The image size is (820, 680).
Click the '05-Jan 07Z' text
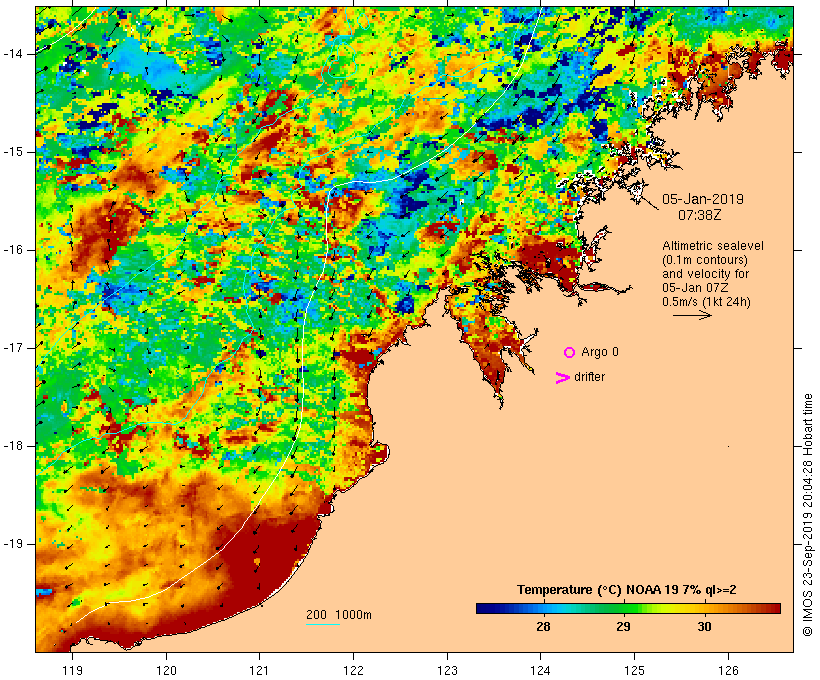point(695,288)
